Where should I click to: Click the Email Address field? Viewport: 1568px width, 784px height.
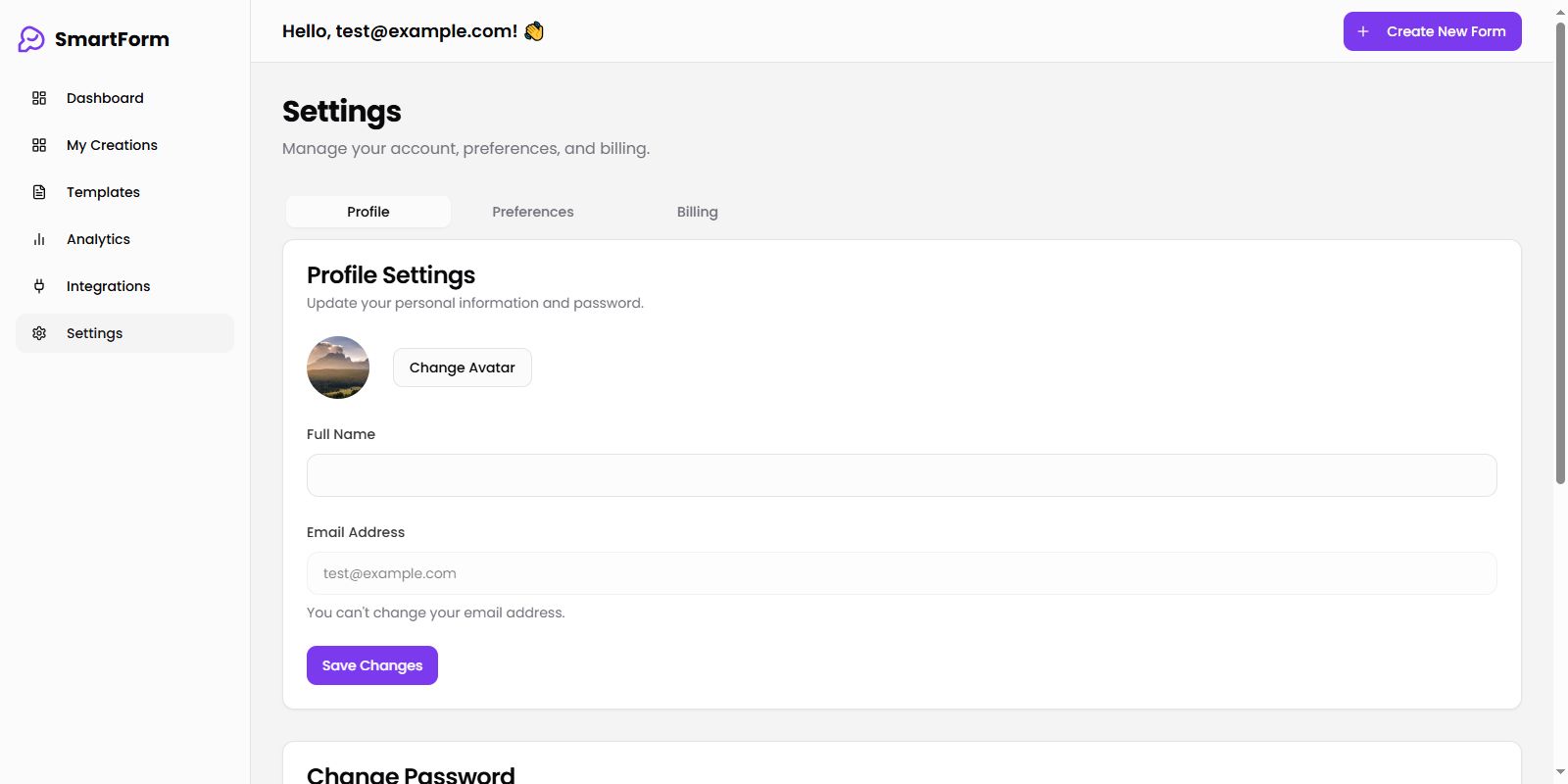(x=902, y=573)
